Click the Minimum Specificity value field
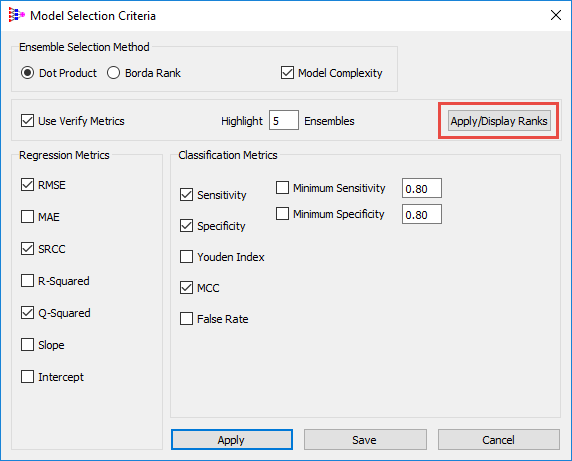 coord(422,214)
